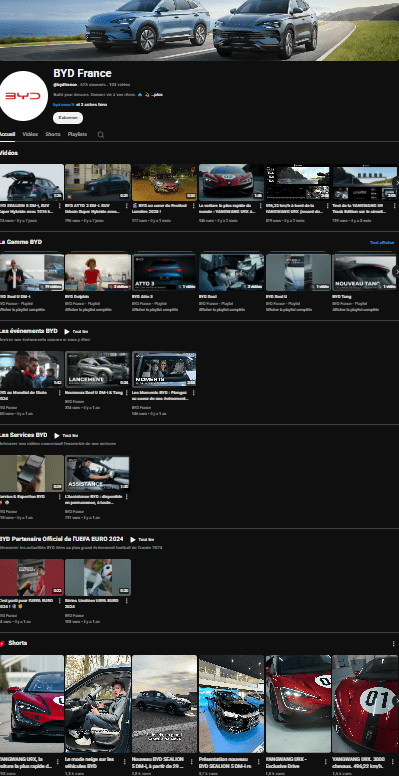Open the BYD Dolphin playlist thumbnail
The height and width of the screenshot is (776, 399).
tap(98, 272)
